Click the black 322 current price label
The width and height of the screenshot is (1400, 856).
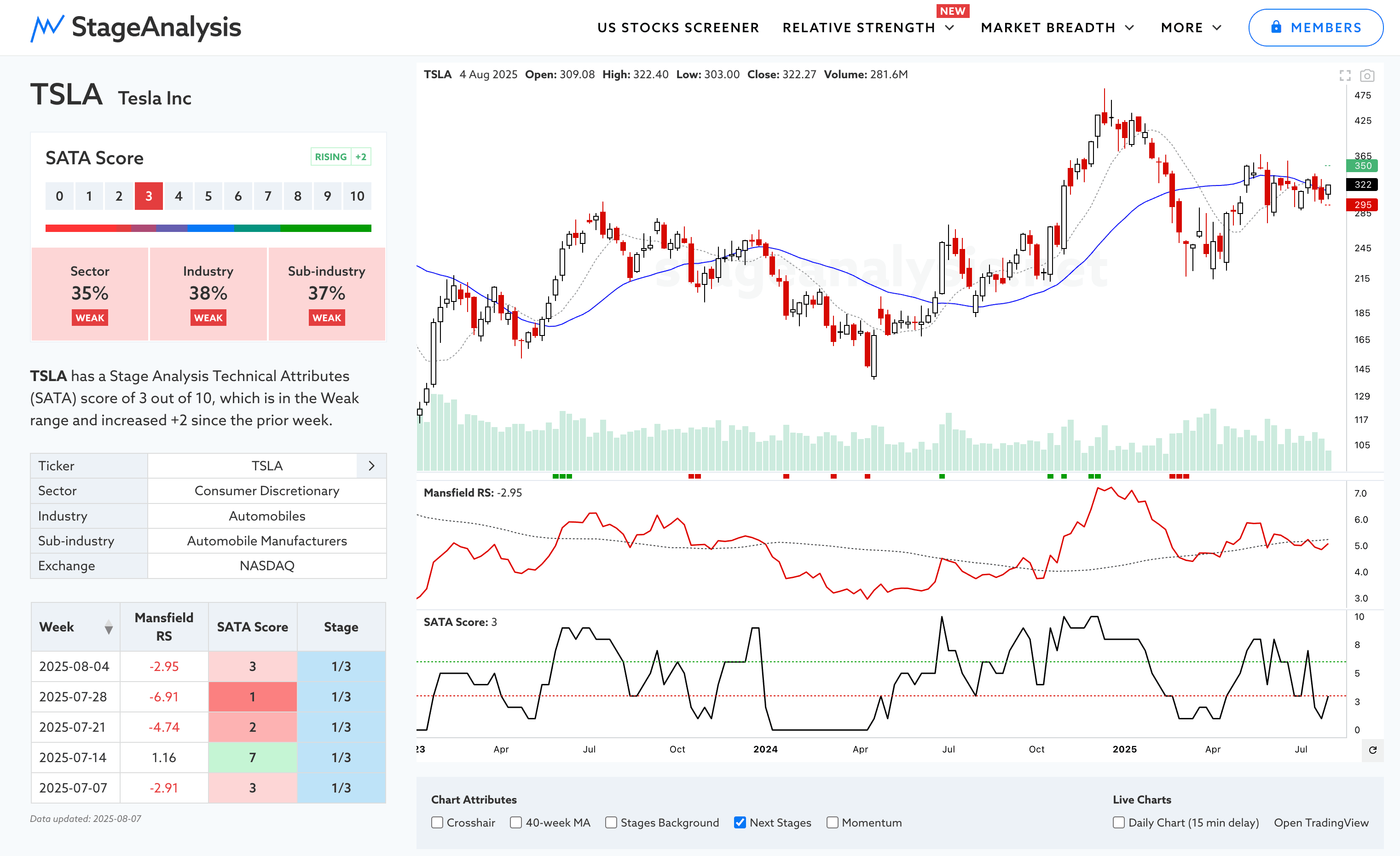[x=1363, y=185]
